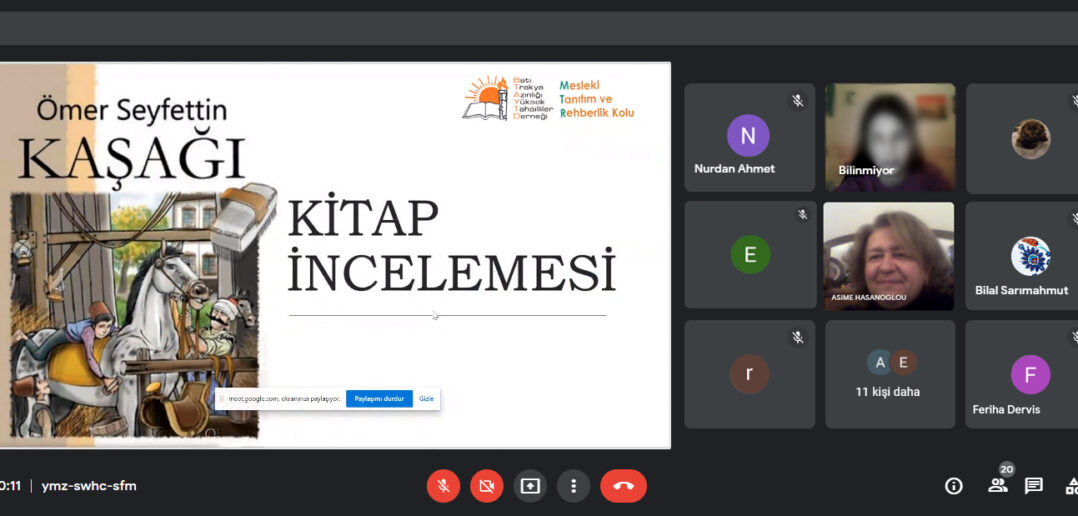Screen dimensions: 1078x516
Task: Click 'Mesleki Tanıtım ve Rehberlik Kolu' text
Action: click(597, 99)
